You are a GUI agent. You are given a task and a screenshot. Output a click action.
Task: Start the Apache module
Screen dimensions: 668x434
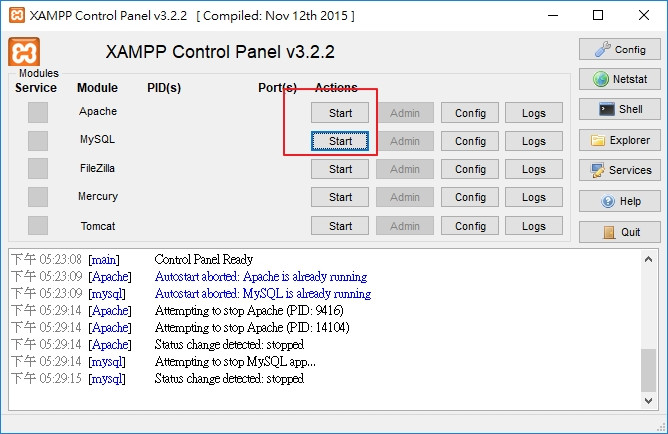(x=340, y=113)
